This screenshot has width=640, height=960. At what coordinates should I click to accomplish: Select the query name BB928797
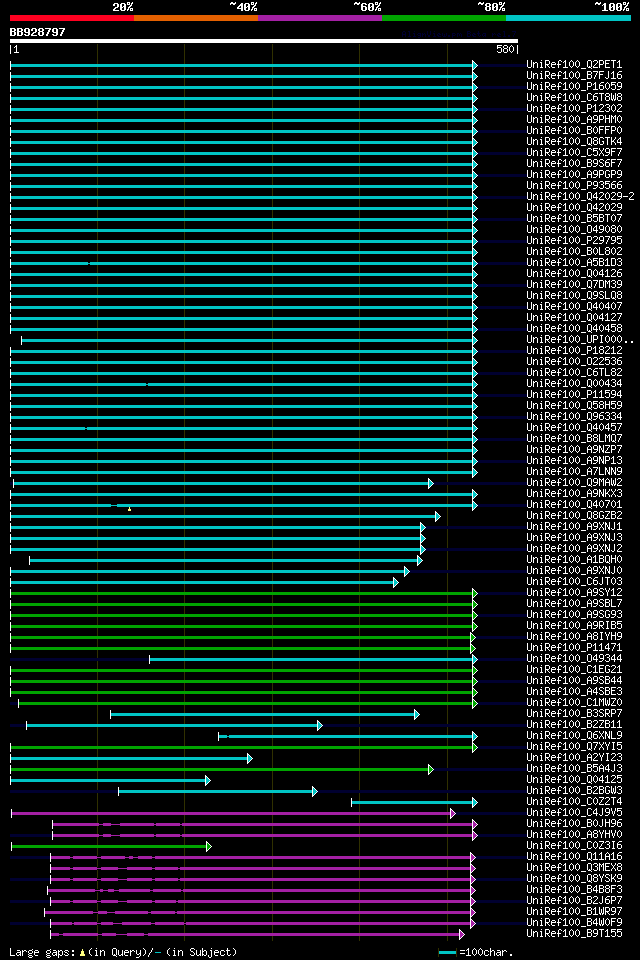[37, 32]
